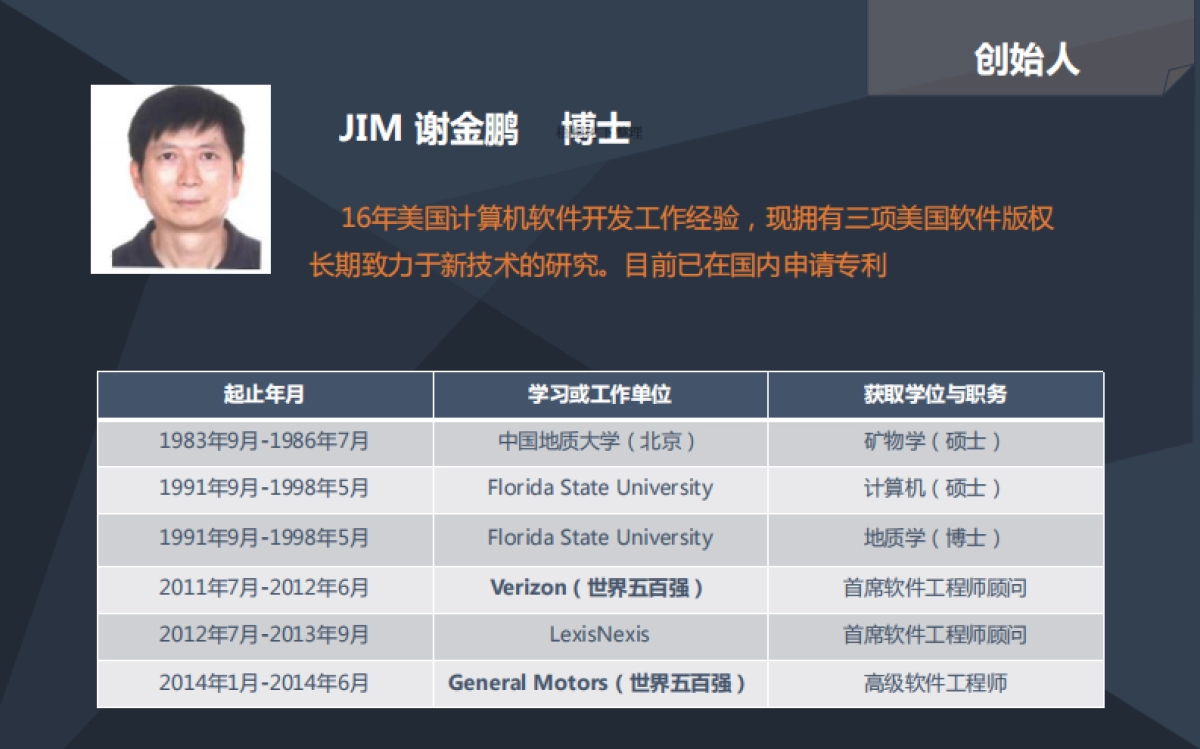Viewport: 1200px width, 749px height.
Task: Select the 中国地质大学（北京）cell
Action: [x=598, y=441]
